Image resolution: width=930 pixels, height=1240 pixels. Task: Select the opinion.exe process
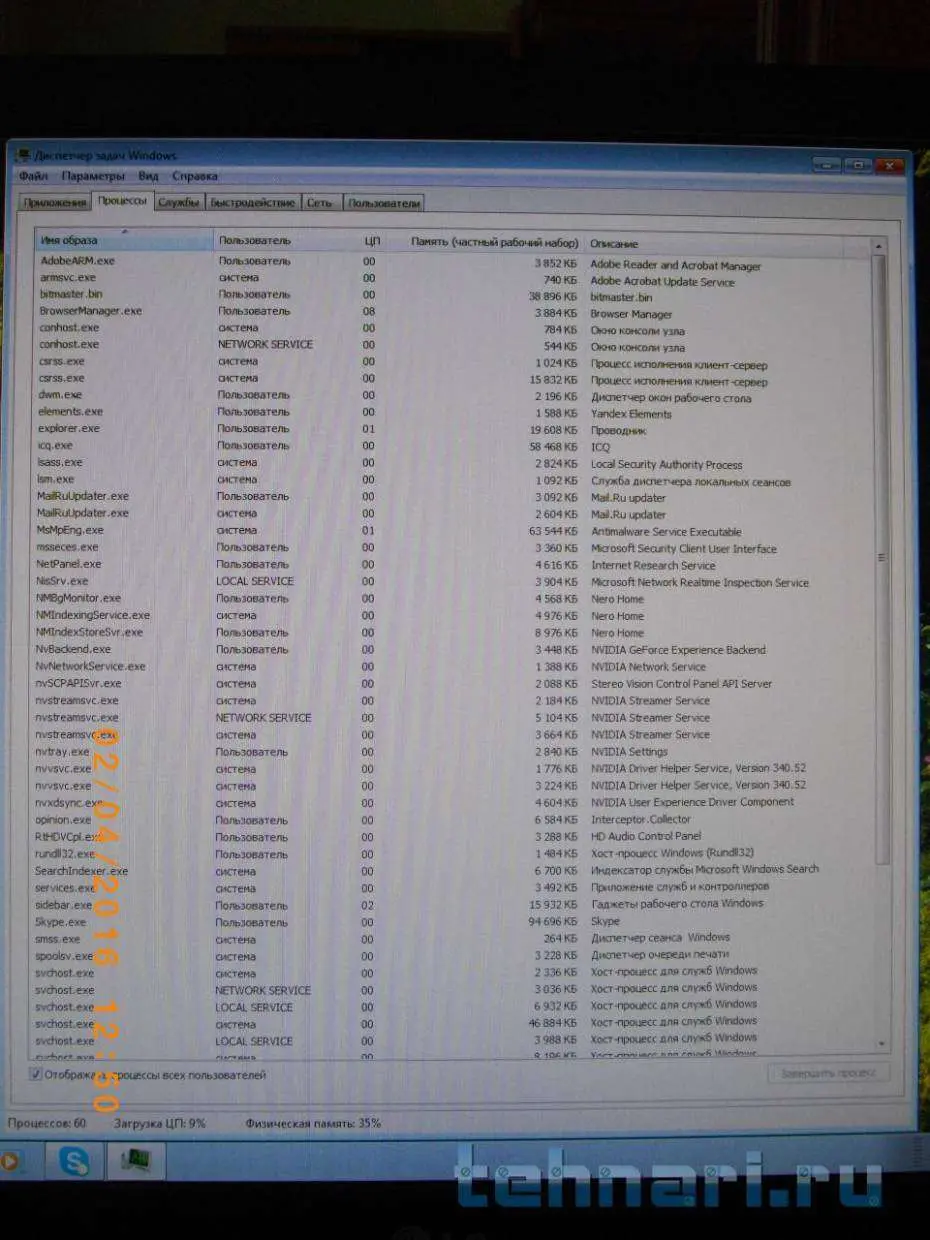453,820
